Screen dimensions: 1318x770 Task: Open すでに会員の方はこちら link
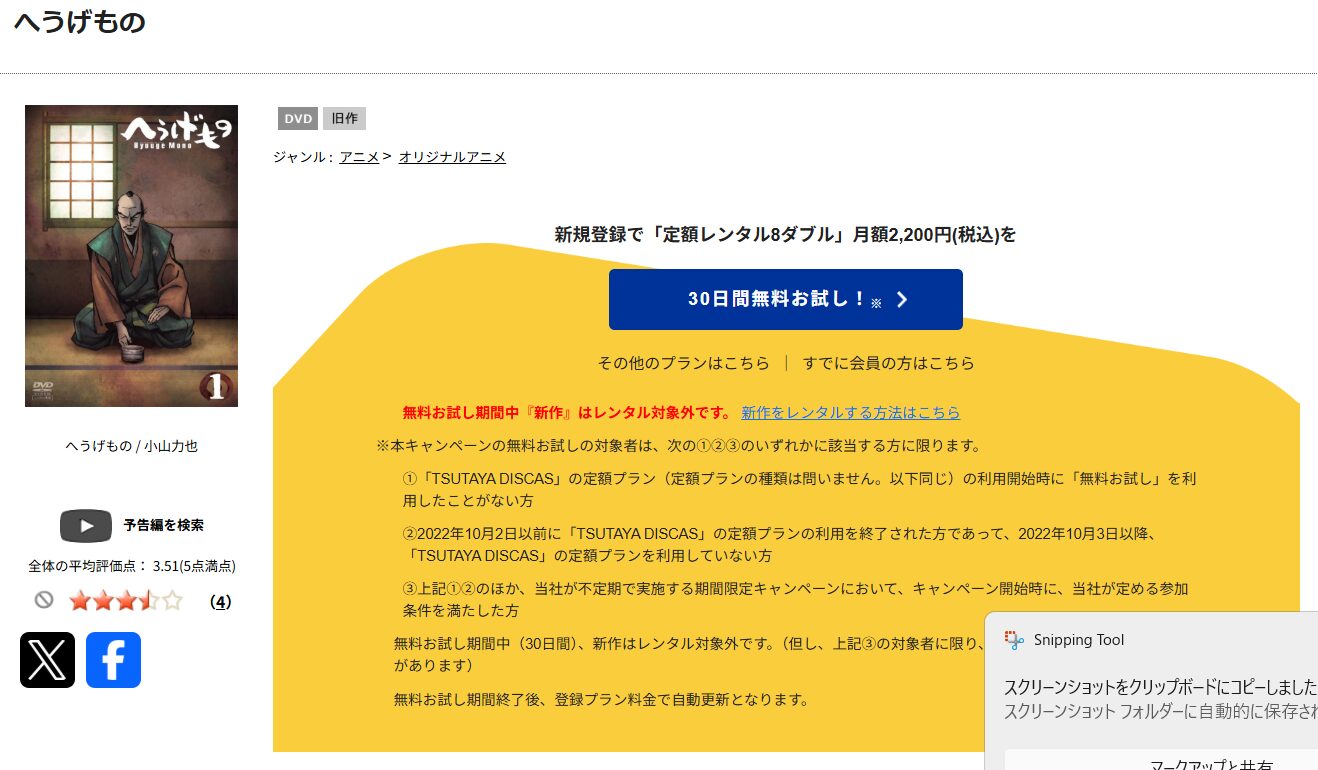pyautogui.click(x=888, y=363)
